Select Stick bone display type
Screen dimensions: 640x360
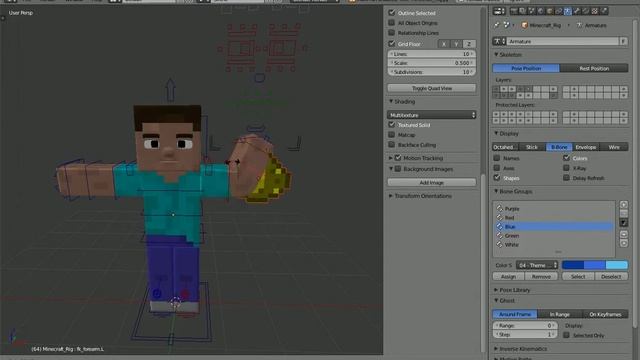pos(532,147)
